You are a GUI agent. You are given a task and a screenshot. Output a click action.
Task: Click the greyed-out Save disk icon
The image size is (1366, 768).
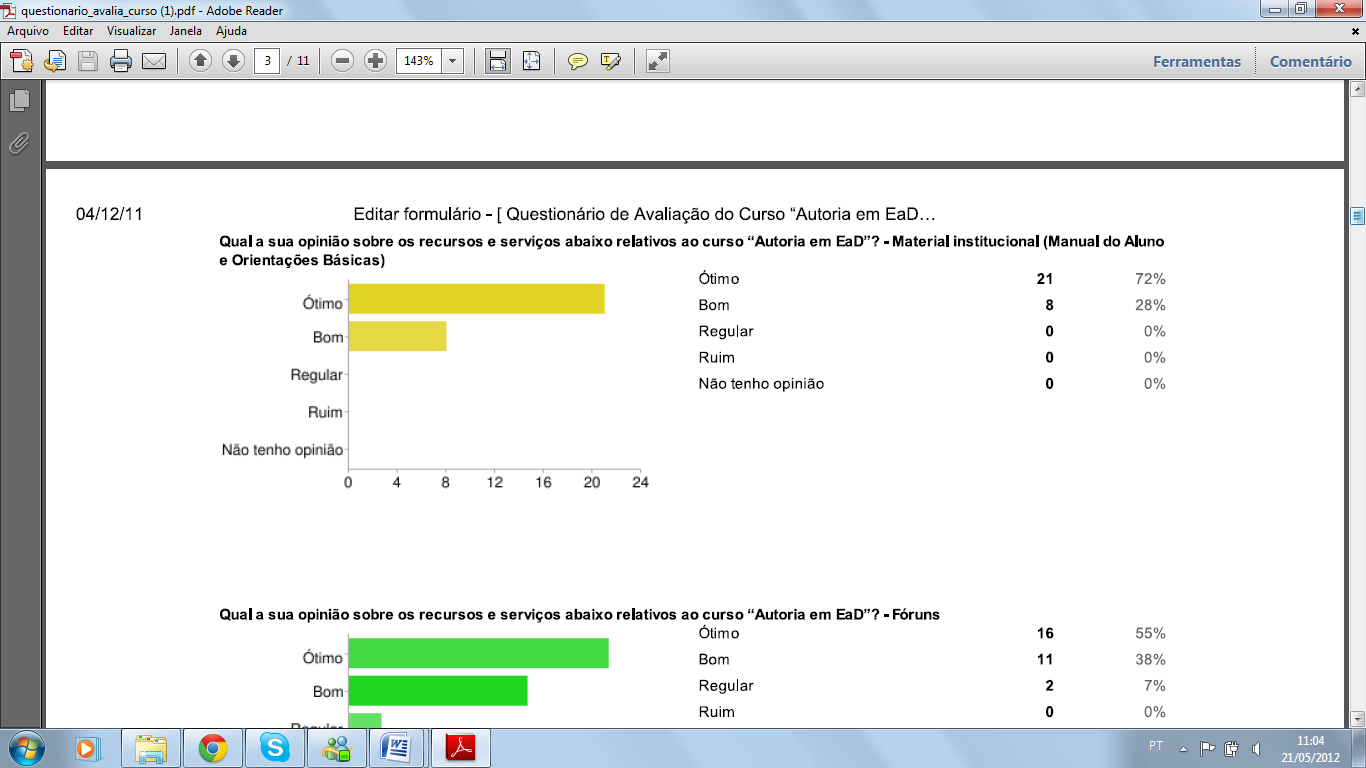point(88,61)
